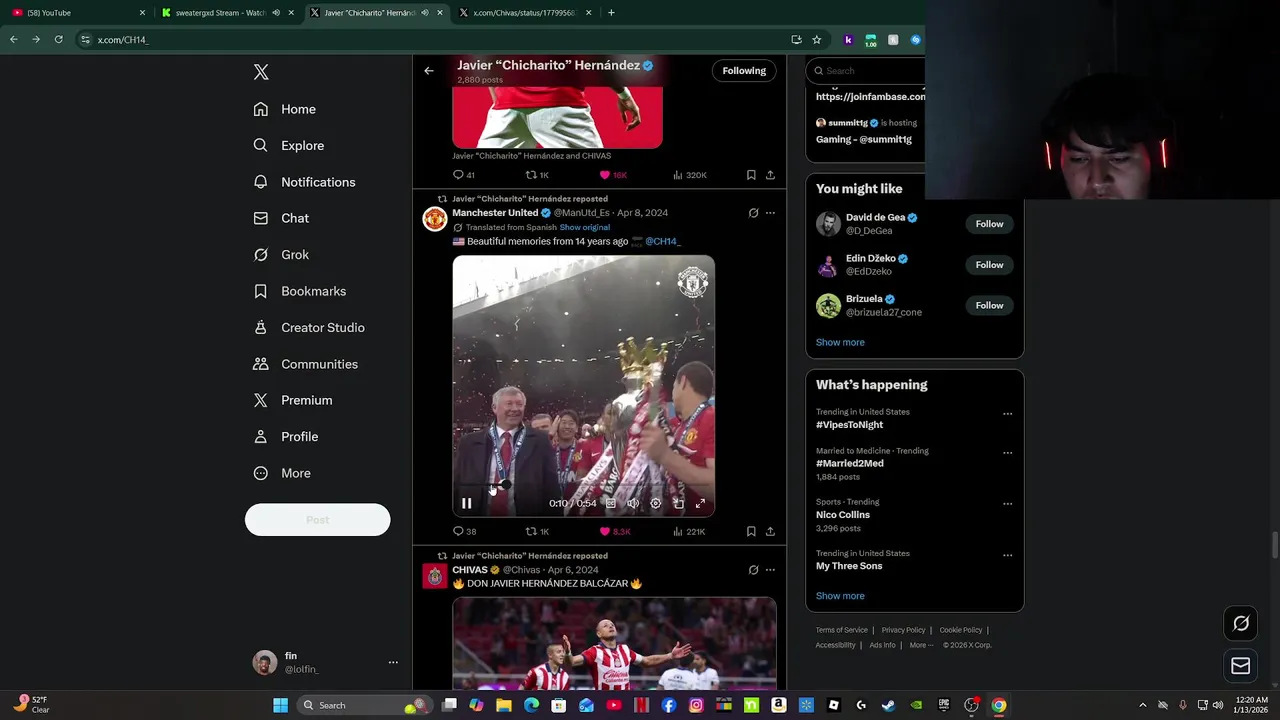1280x720 pixels.
Task: Reply to the top post with 41 replies
Action: (464, 175)
